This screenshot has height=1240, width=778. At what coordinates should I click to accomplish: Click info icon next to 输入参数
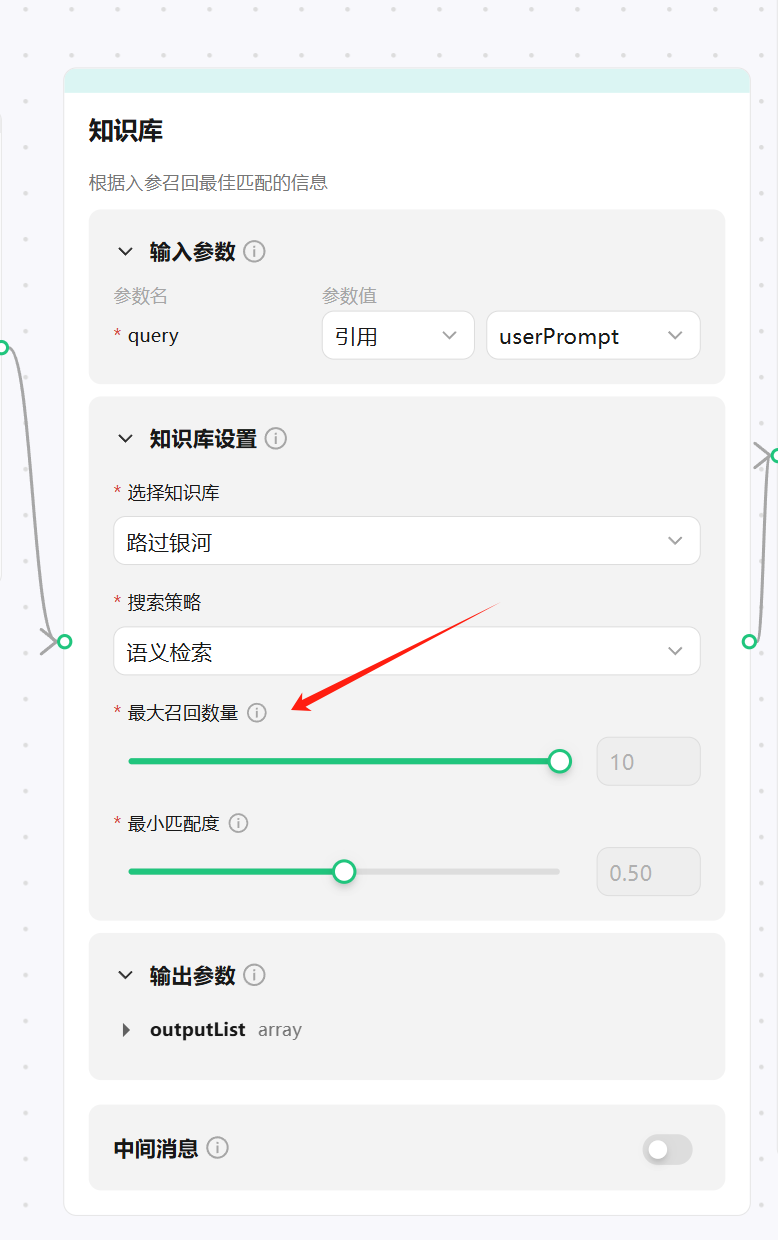click(x=254, y=251)
